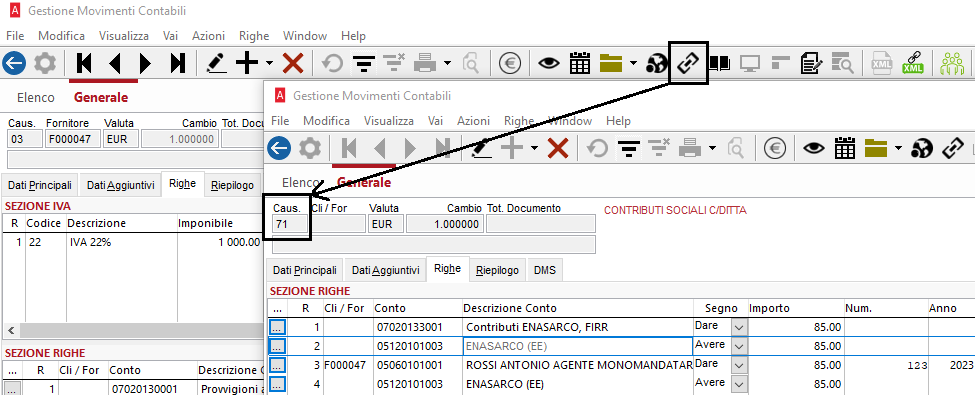The height and width of the screenshot is (395, 975).
Task: Click the pencil edit icon in the rear window
Action: pyautogui.click(x=216, y=63)
